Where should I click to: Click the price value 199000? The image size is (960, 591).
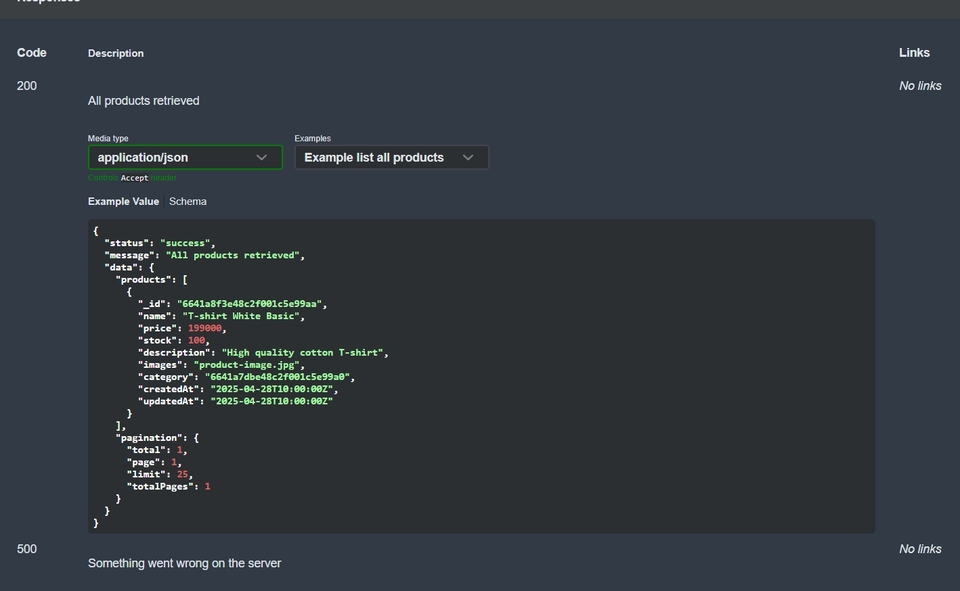pyautogui.click(x=204, y=328)
